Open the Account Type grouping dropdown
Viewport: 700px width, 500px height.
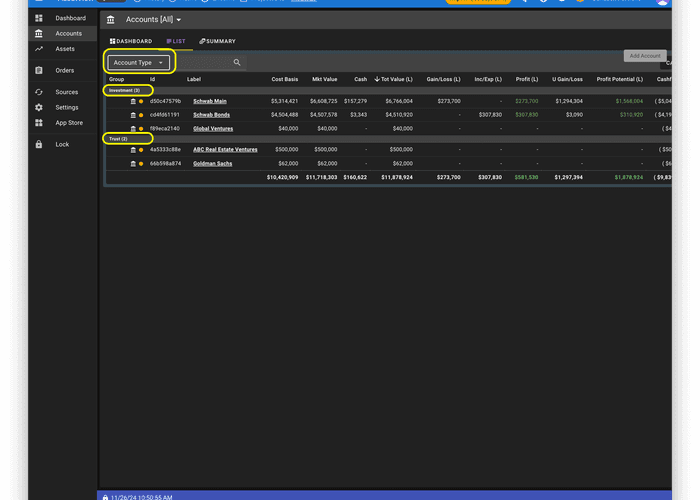(x=140, y=62)
